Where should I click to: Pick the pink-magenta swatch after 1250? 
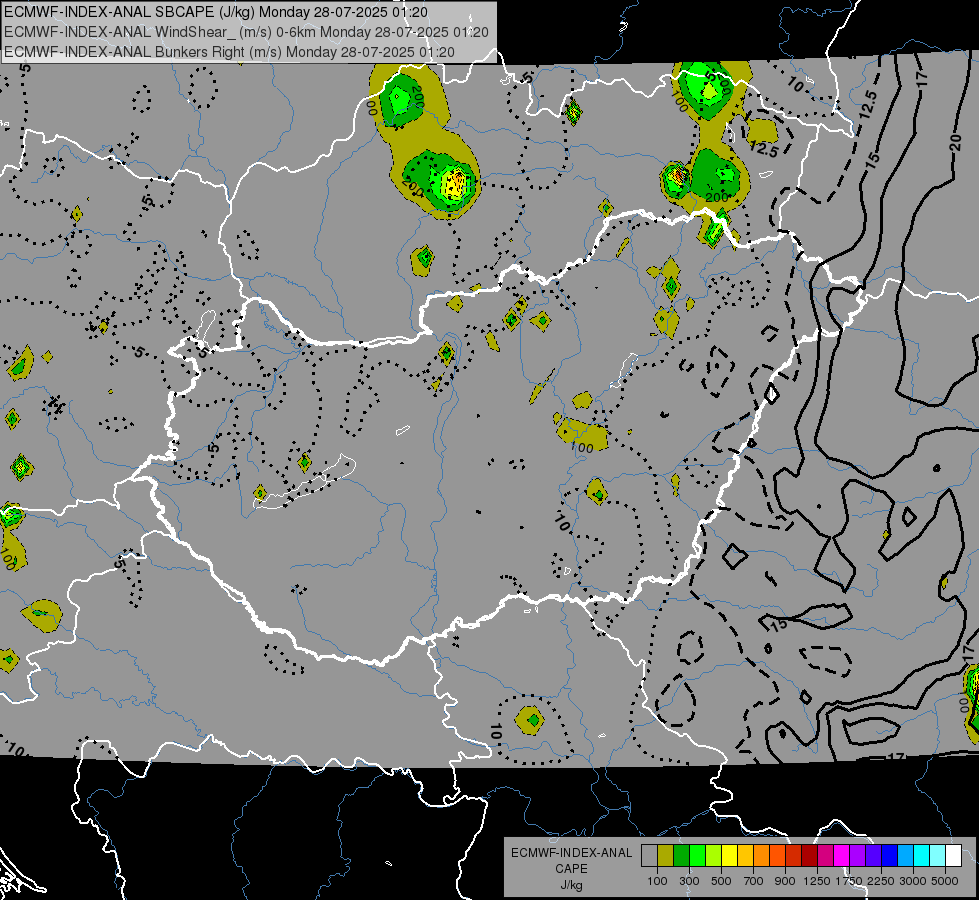tap(825, 855)
